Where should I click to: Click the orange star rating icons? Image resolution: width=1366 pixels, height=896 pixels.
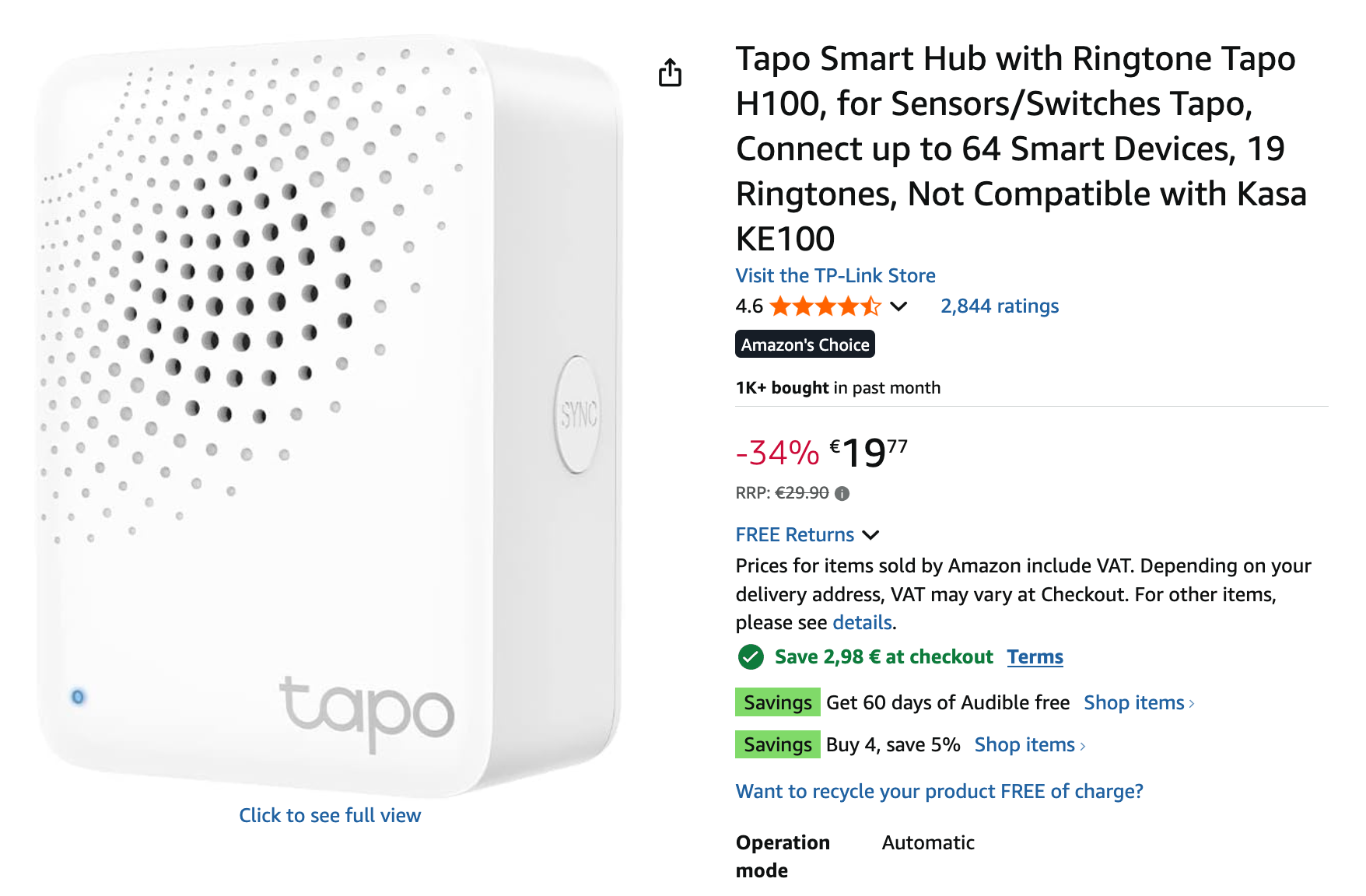[x=825, y=306]
